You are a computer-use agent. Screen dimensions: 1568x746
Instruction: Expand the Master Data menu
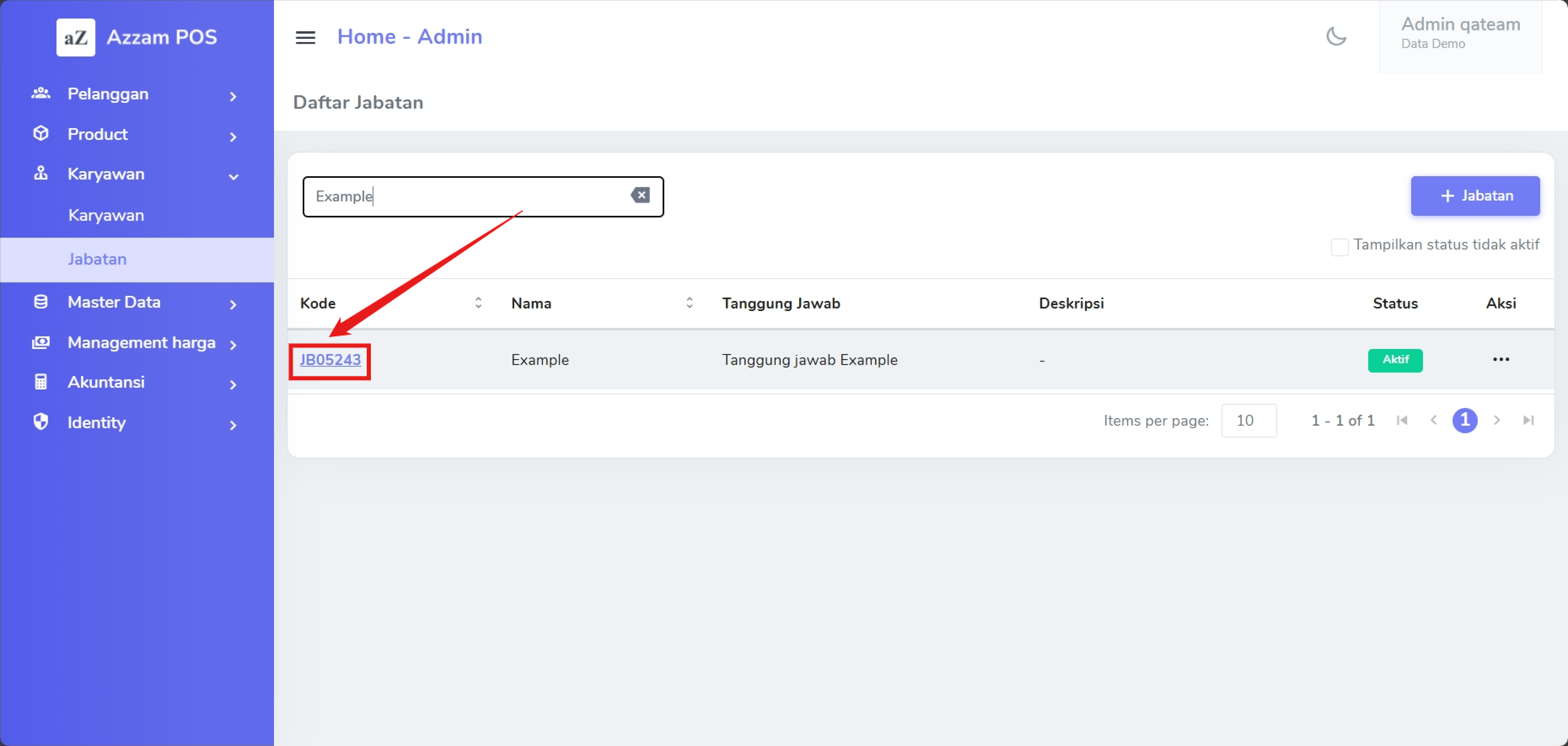pos(136,303)
